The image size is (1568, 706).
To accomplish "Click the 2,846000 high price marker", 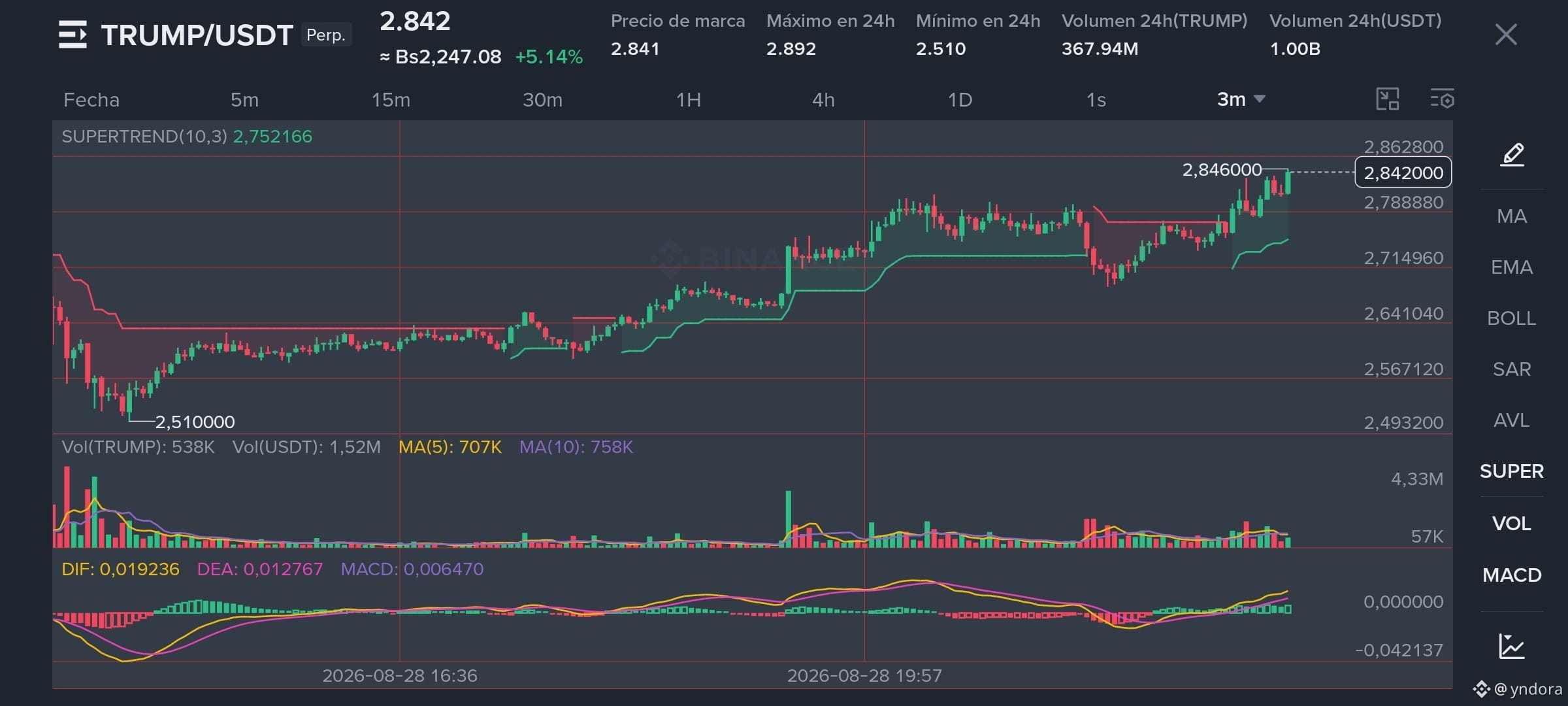I will [1222, 170].
